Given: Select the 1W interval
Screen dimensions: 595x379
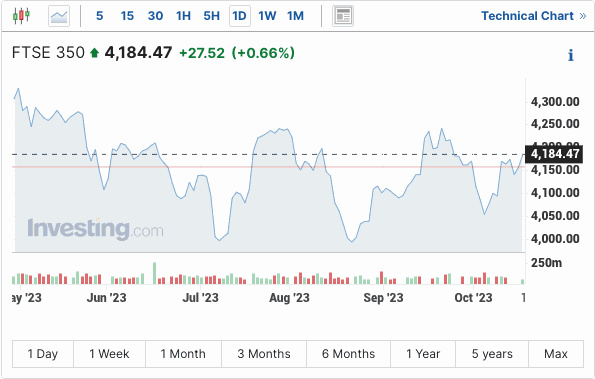Looking at the screenshot, I should point(267,16).
